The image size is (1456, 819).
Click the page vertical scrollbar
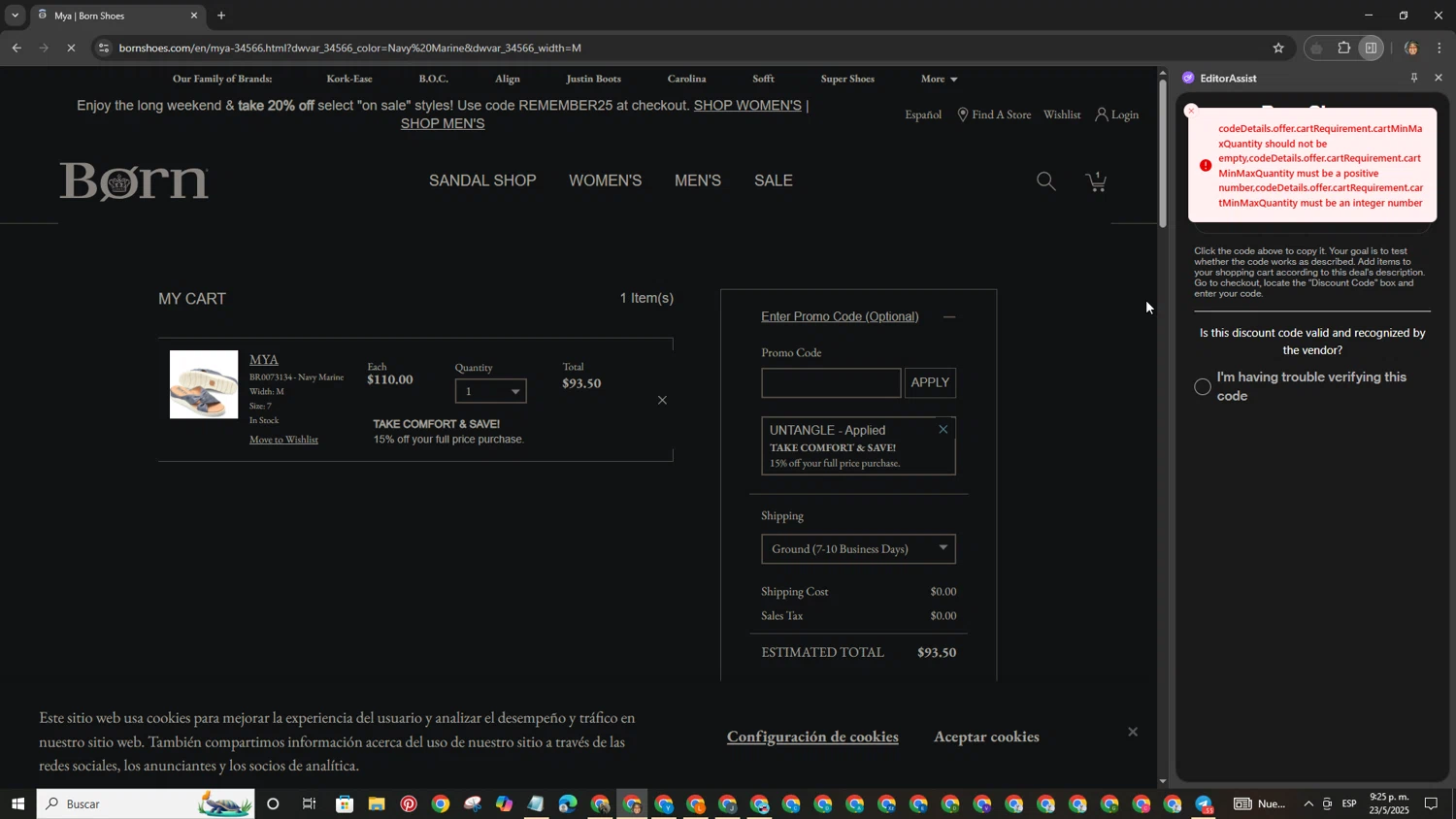click(x=1163, y=152)
